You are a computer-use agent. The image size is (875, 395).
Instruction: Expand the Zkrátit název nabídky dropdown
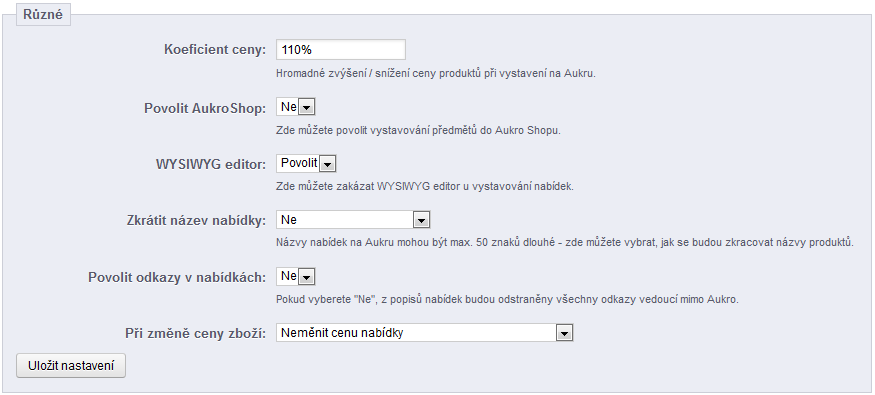[353, 220]
